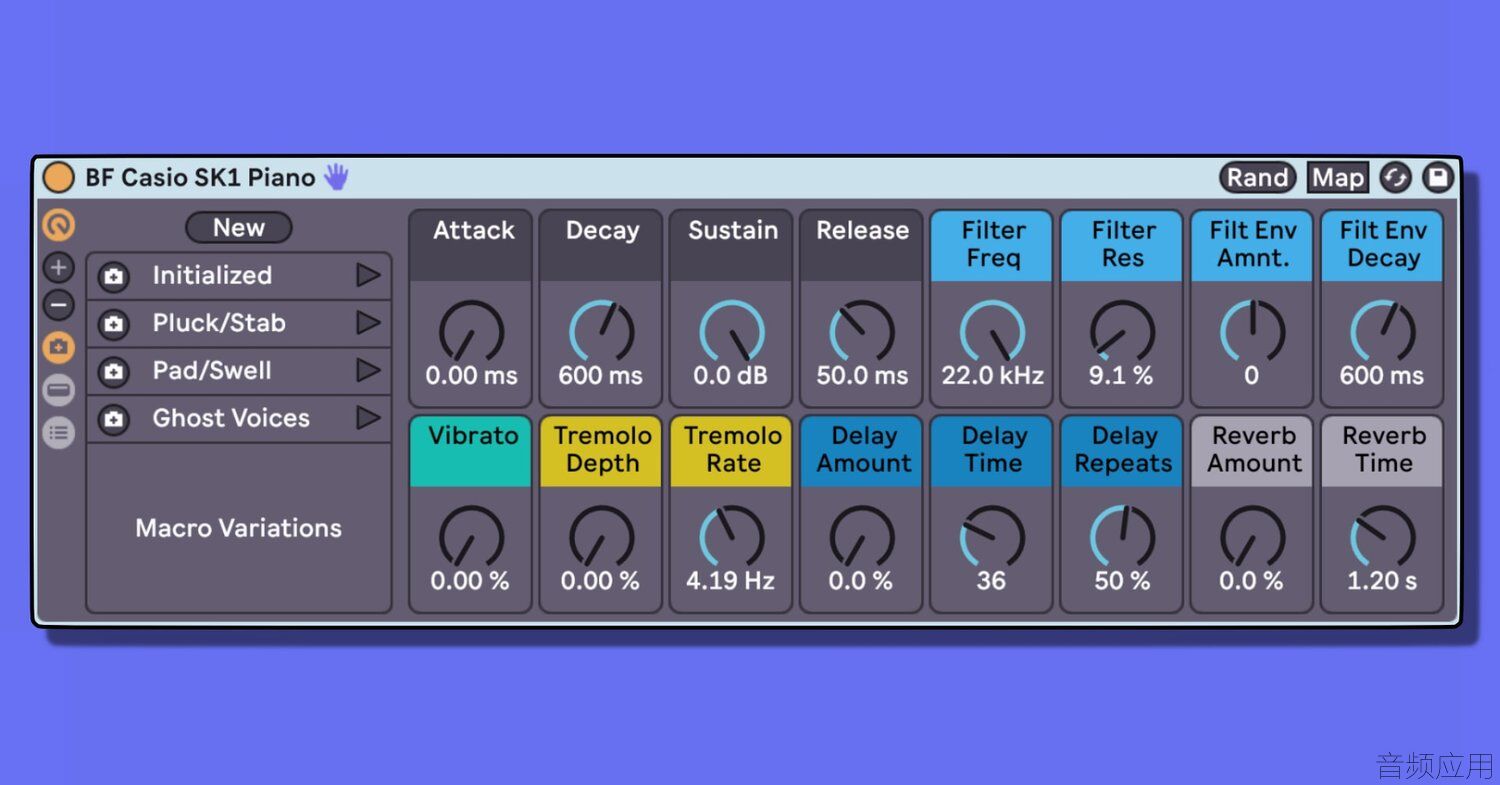
Task: Click New to create a macro variation
Action: coord(239,228)
